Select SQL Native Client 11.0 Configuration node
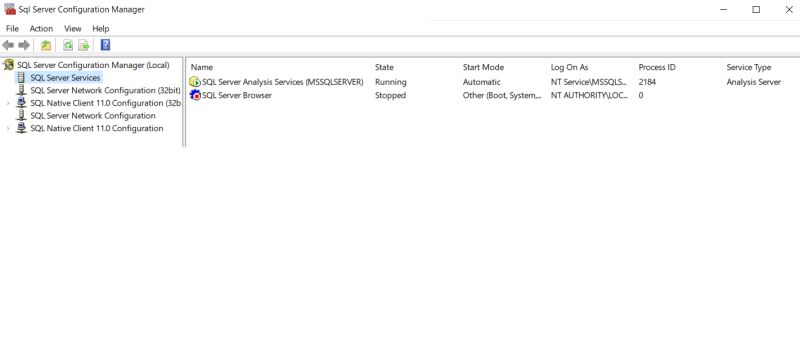 (x=97, y=129)
